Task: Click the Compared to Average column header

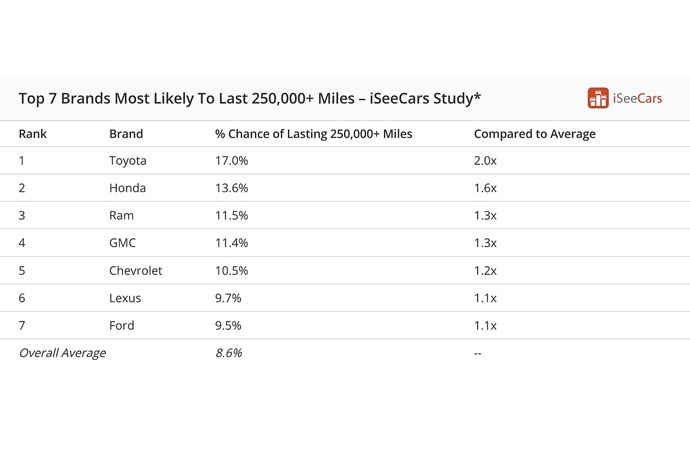Action: tap(535, 134)
